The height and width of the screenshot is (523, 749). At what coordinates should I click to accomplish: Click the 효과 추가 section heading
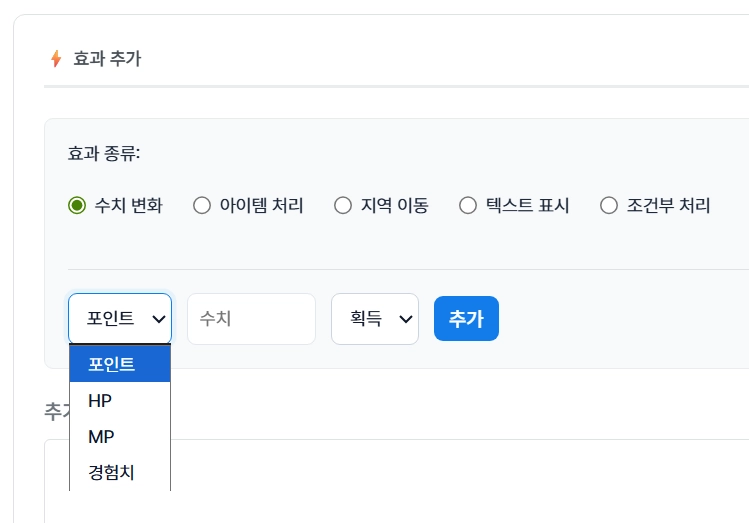click(x=107, y=59)
